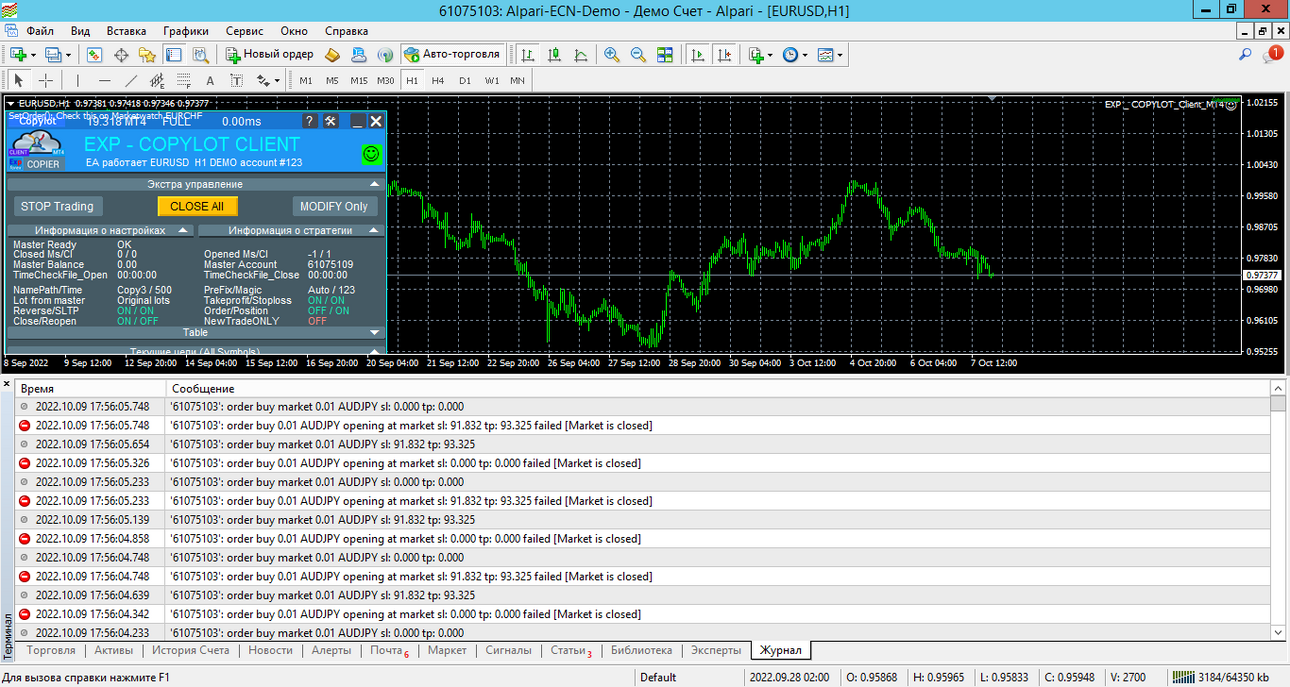Click the yellow CLOSE All button
1290x687 pixels.
[x=197, y=206]
